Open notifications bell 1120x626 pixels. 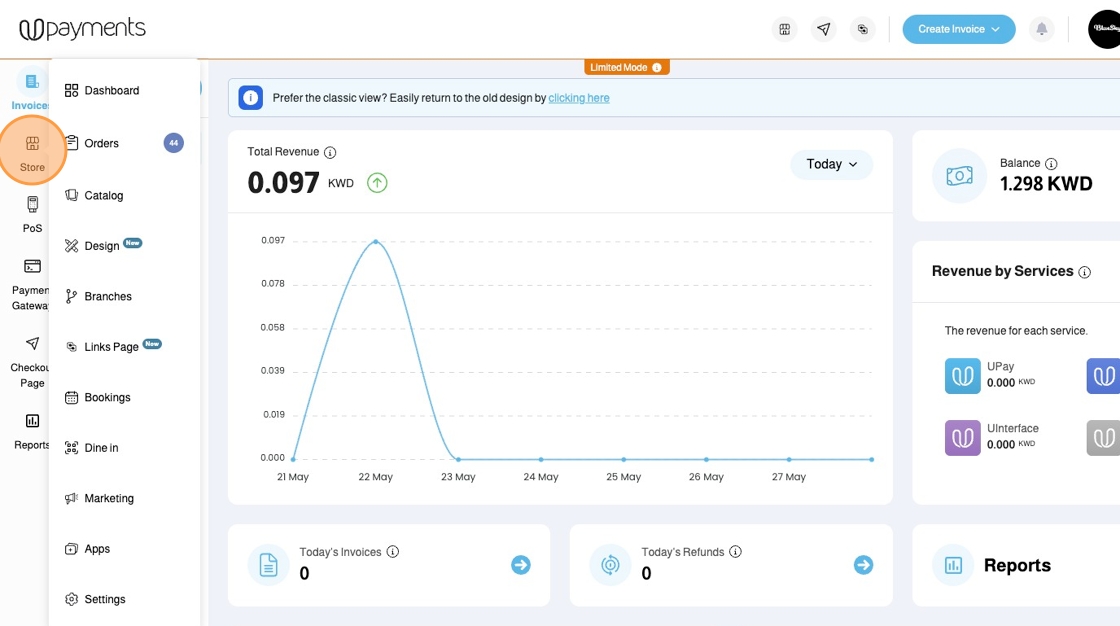click(x=1041, y=29)
